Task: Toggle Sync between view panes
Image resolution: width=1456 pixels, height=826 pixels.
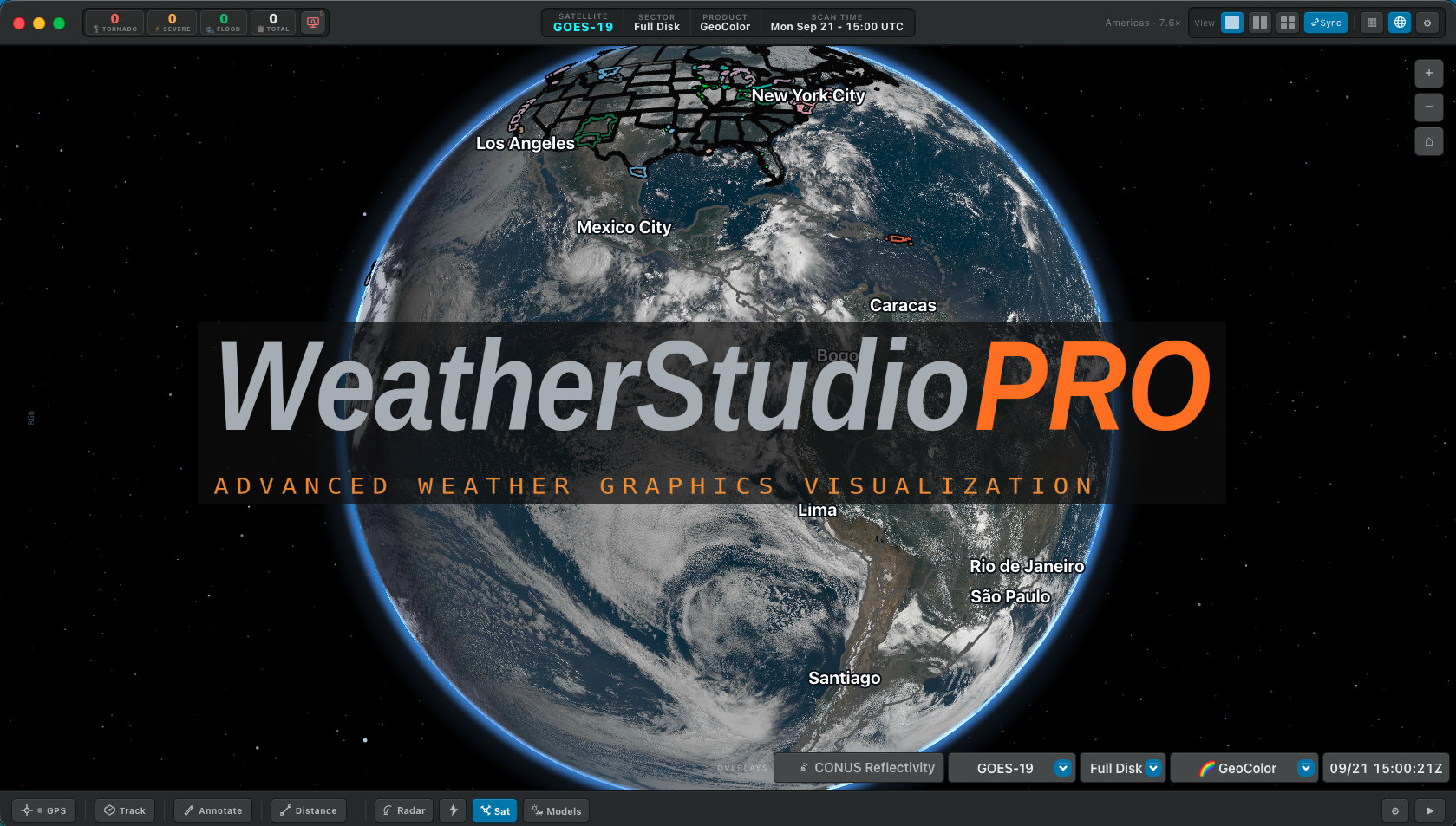Action: (x=1326, y=23)
